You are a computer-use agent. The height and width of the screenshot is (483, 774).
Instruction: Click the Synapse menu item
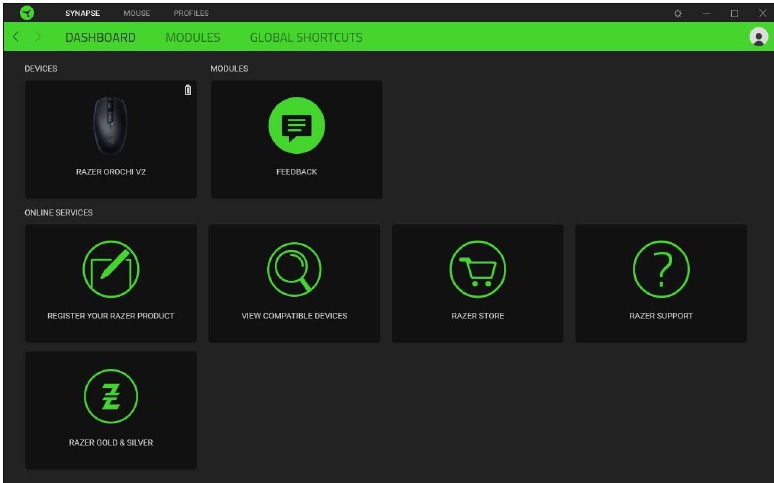[x=82, y=13]
